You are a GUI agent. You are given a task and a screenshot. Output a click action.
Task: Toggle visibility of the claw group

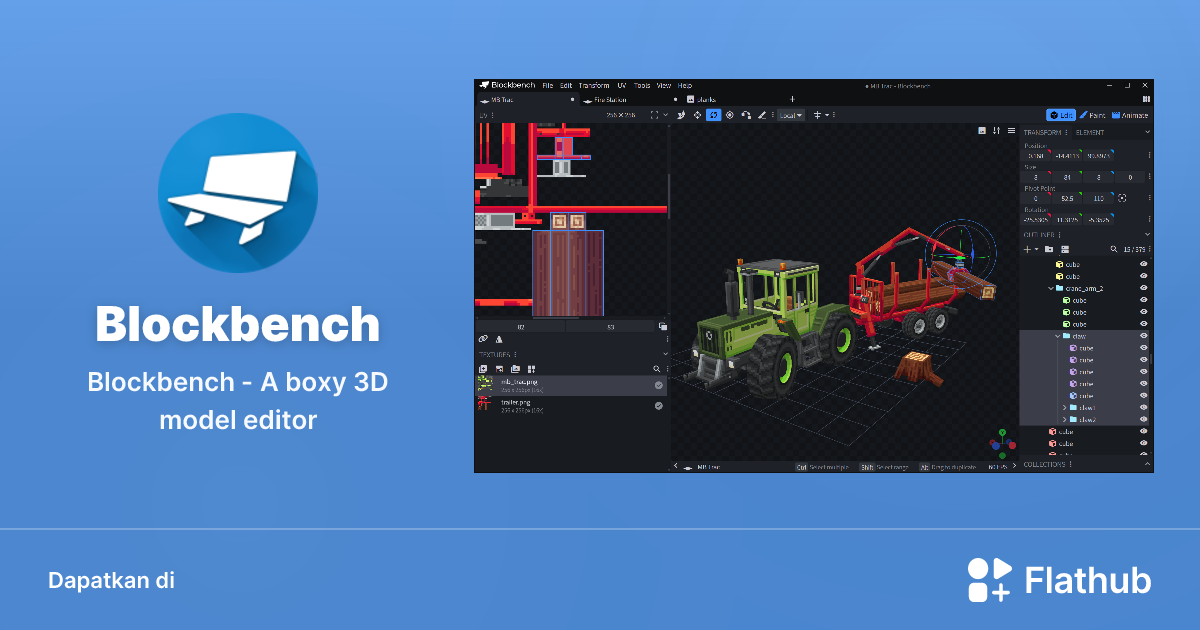tap(1143, 335)
